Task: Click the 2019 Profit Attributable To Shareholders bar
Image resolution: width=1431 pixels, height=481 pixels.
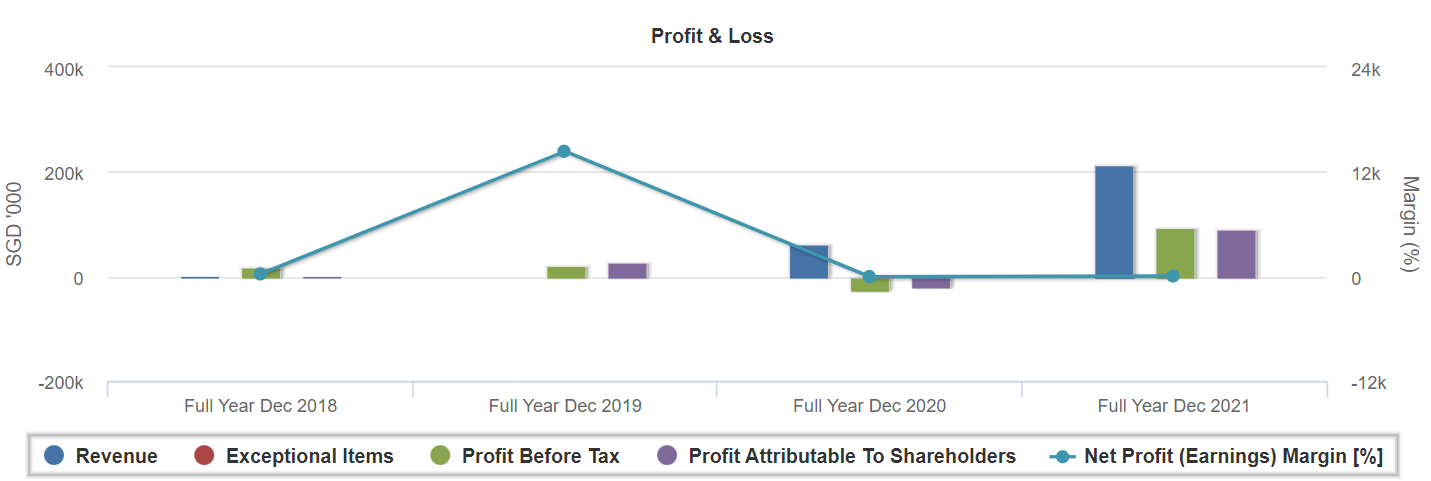Action: tap(627, 271)
